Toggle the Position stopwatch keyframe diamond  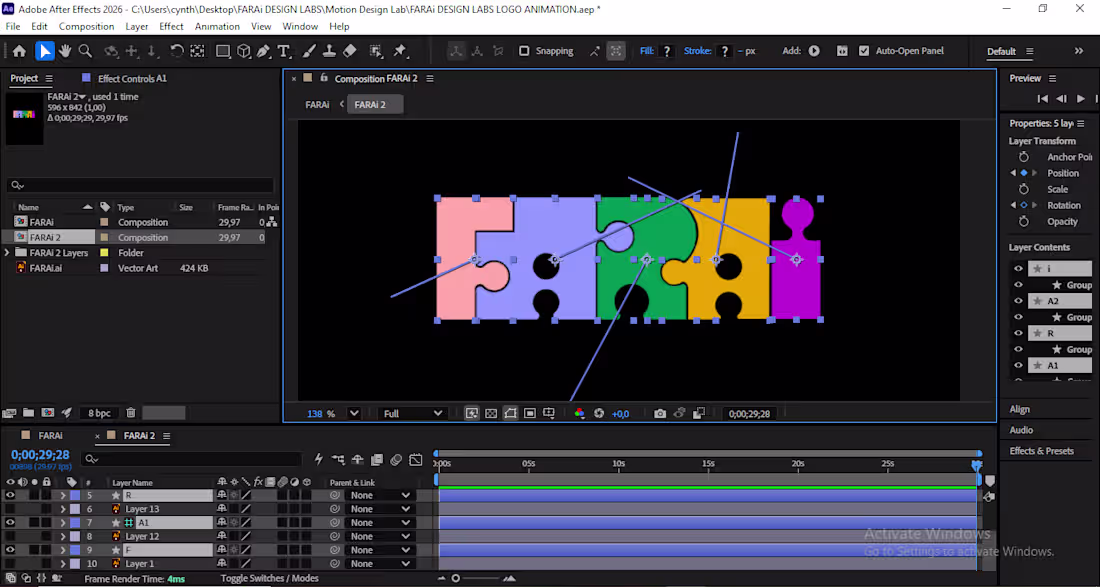click(1024, 173)
